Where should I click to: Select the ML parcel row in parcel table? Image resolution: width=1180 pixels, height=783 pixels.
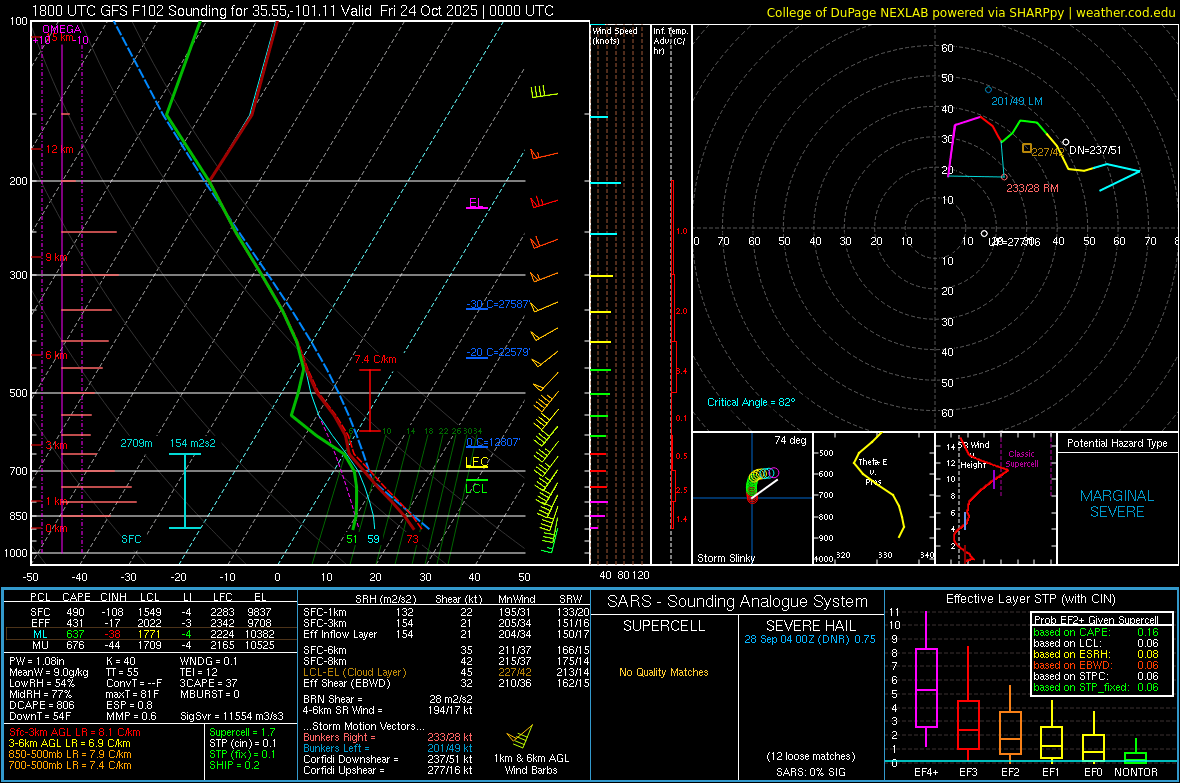[151, 634]
